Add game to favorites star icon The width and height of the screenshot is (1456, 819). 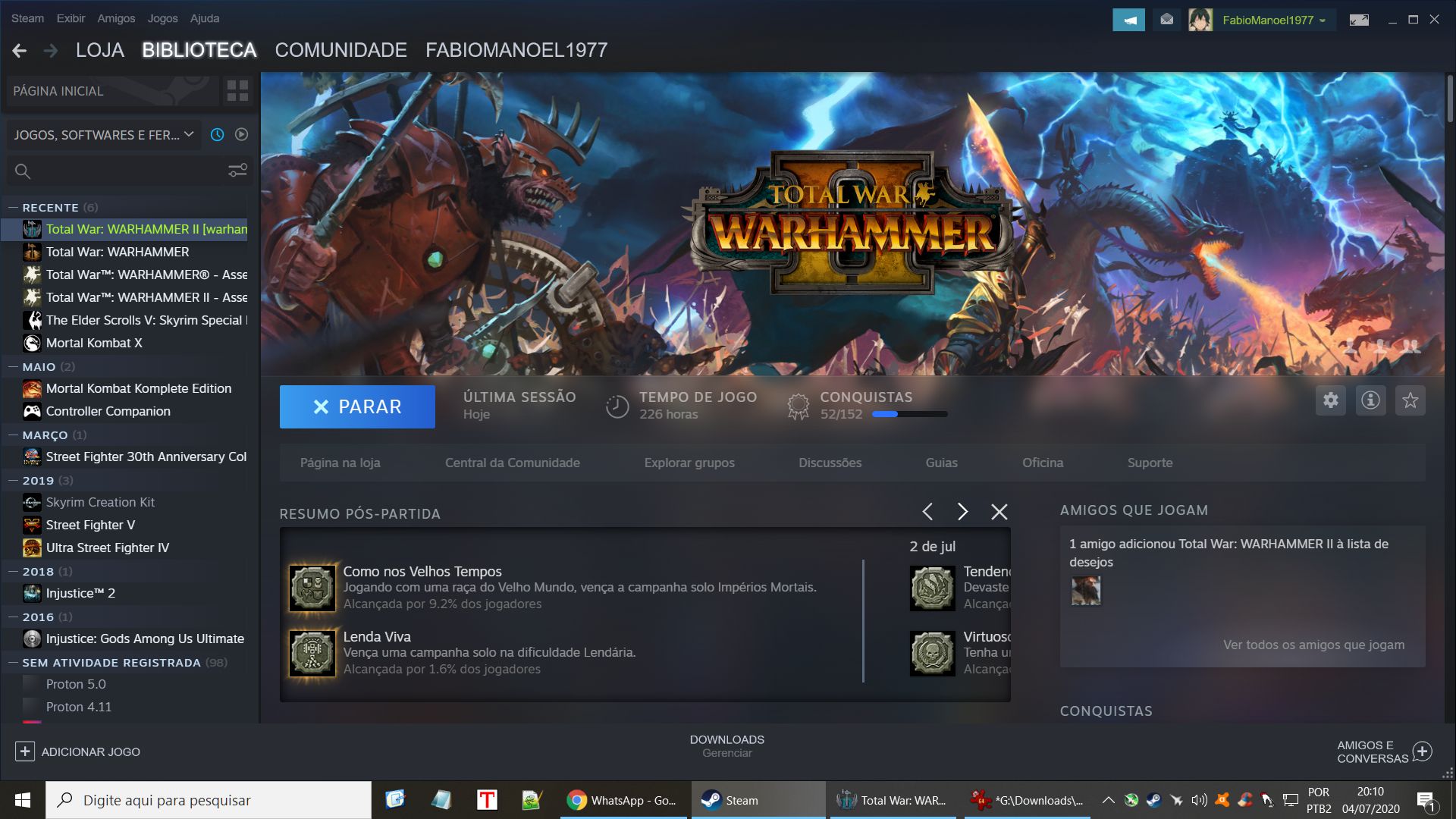click(x=1410, y=400)
